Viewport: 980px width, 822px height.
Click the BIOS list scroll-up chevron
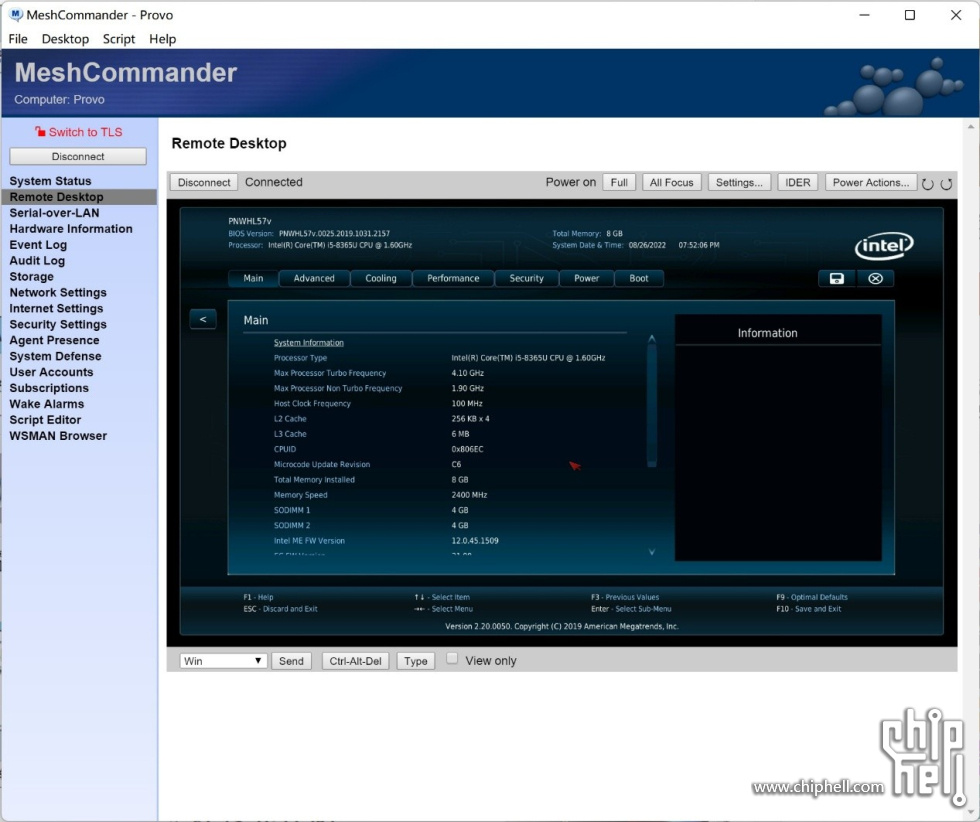coord(652,338)
